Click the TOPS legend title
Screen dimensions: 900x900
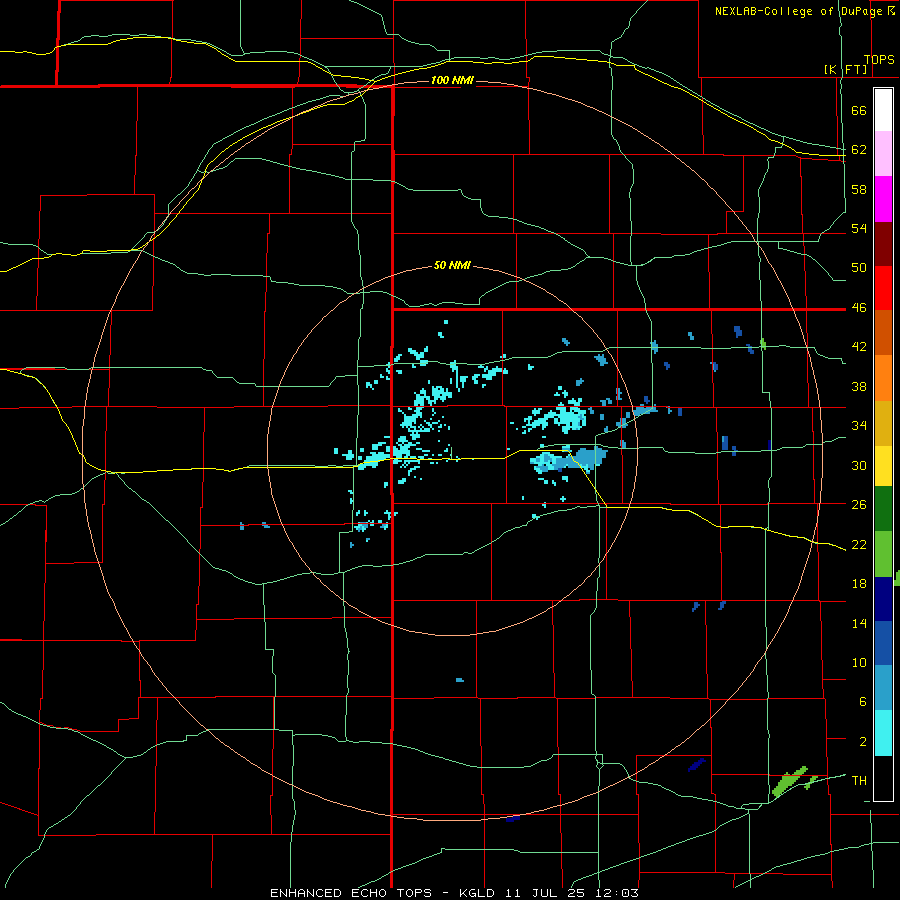(879, 60)
